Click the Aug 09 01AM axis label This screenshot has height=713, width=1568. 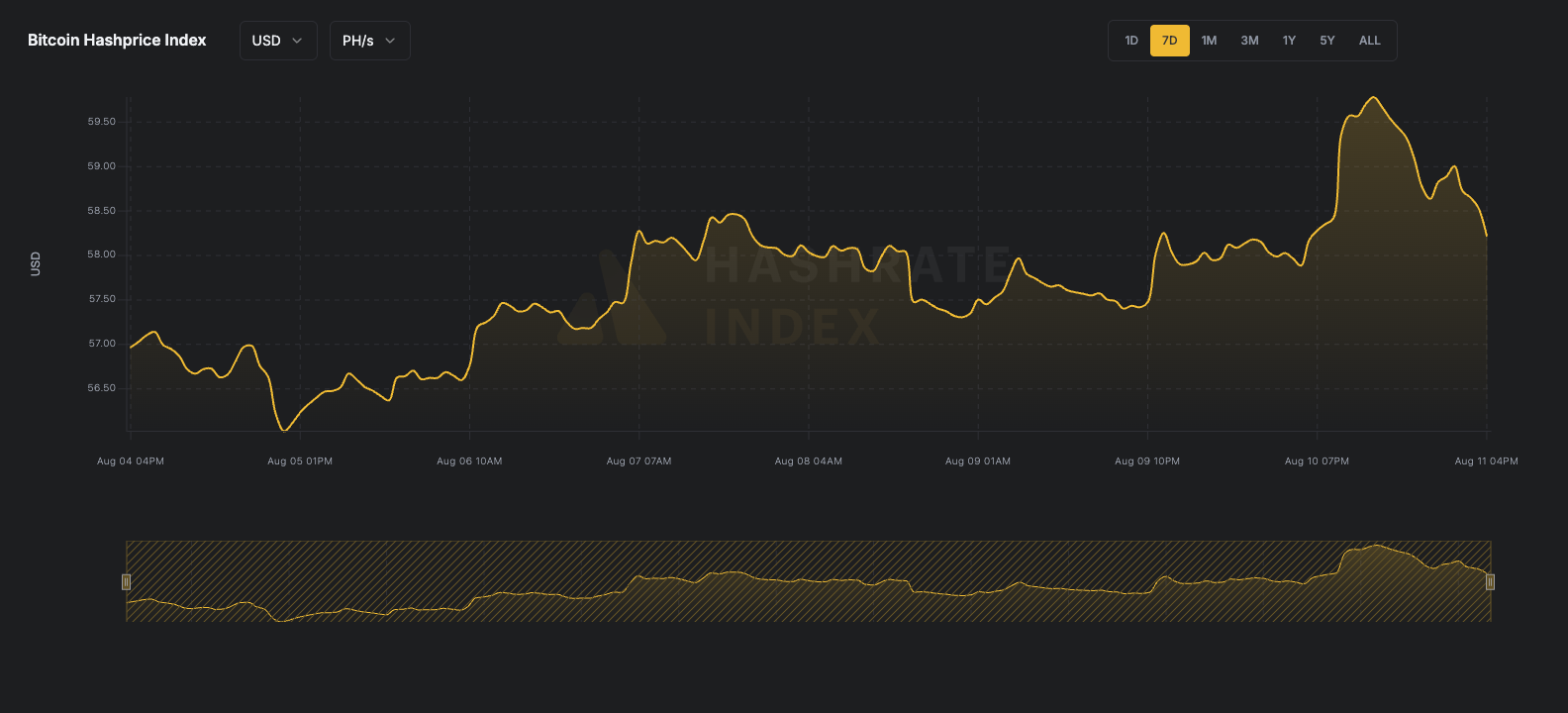tap(978, 461)
